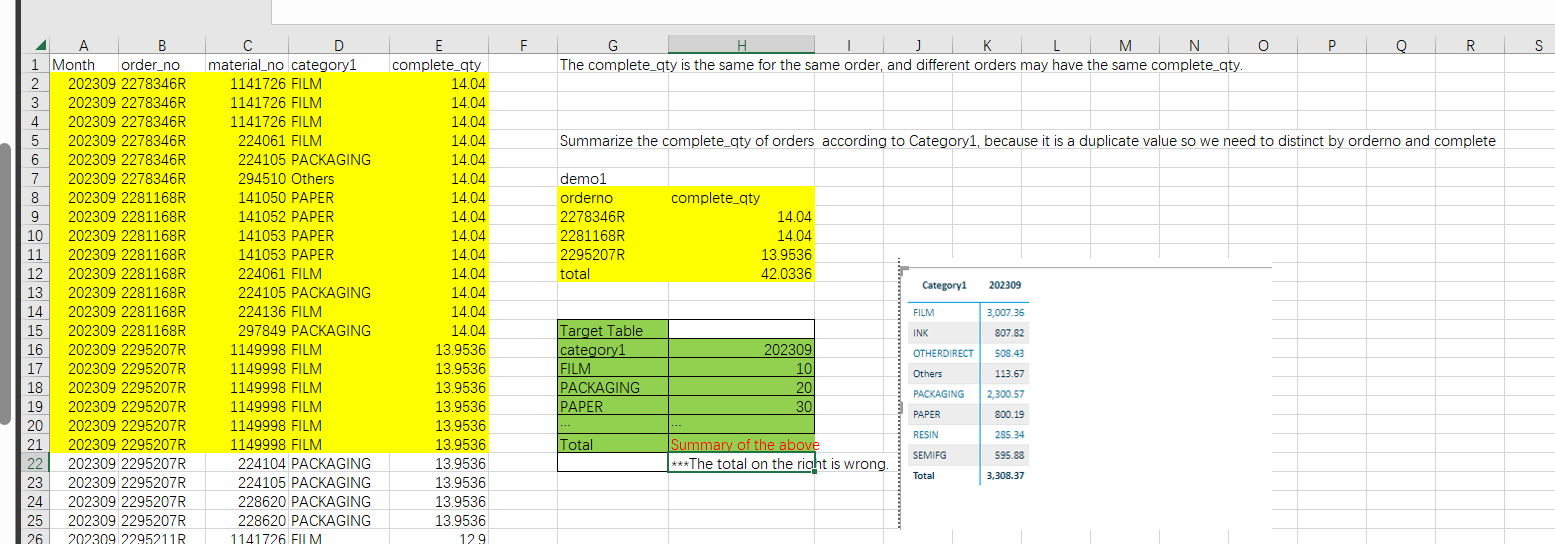Click OTHERDIRECT row in the picture

click(968, 353)
